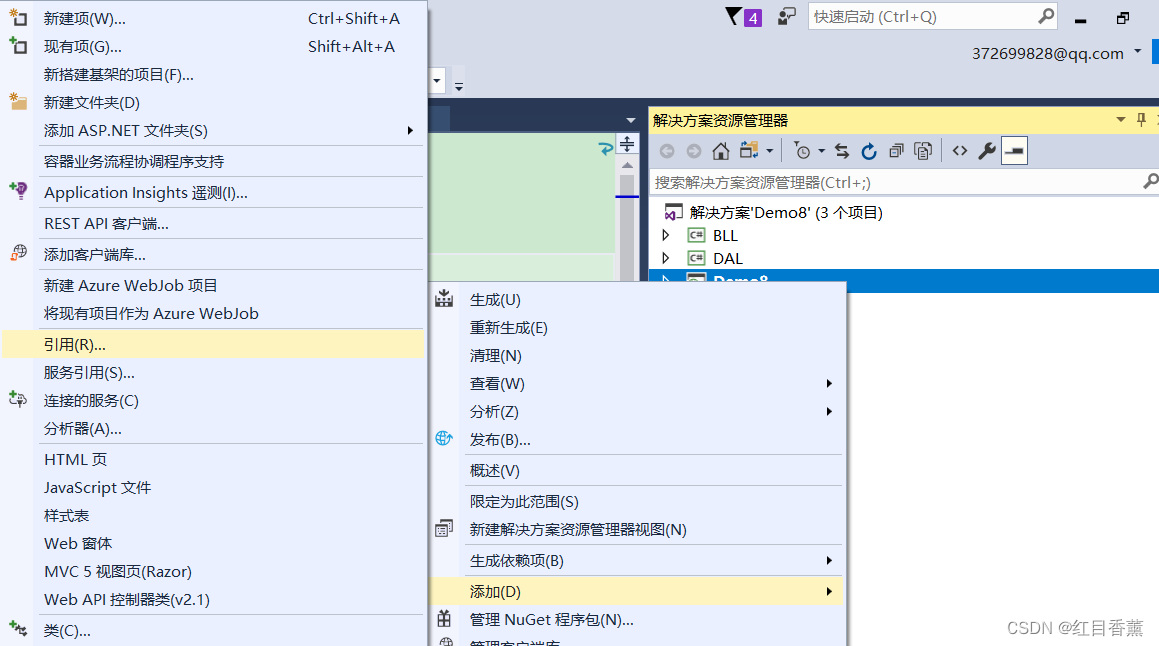Click the View Code icon in Solution Explorer
Image resolution: width=1159 pixels, height=646 pixels.
pyautogui.click(x=960, y=150)
